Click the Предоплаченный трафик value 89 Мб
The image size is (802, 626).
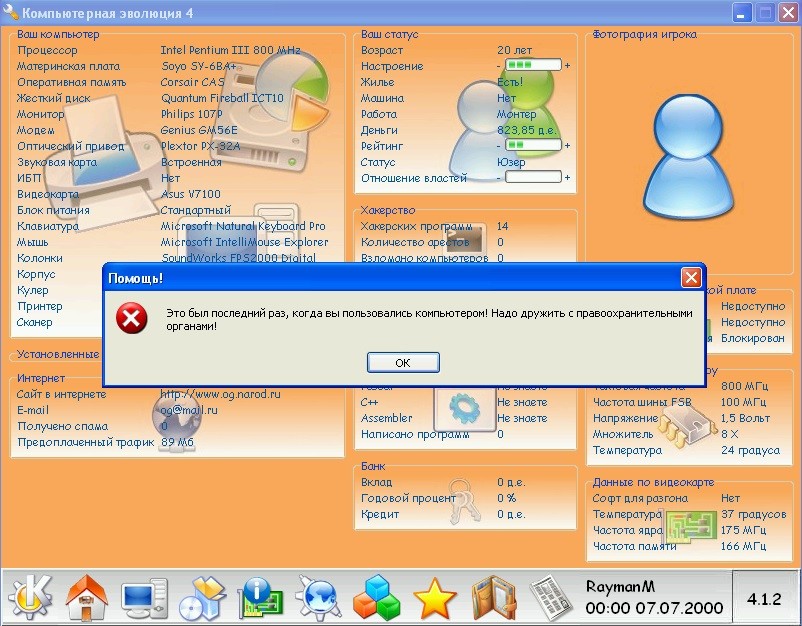coord(177,442)
